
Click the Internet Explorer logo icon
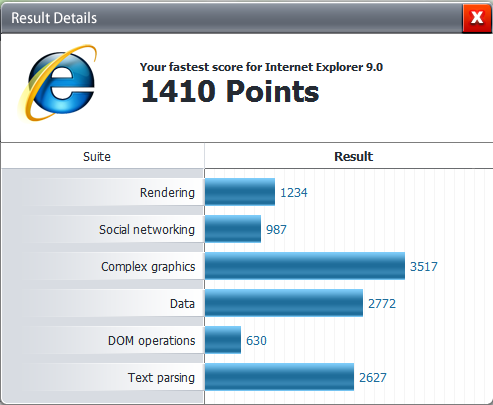(x=57, y=83)
